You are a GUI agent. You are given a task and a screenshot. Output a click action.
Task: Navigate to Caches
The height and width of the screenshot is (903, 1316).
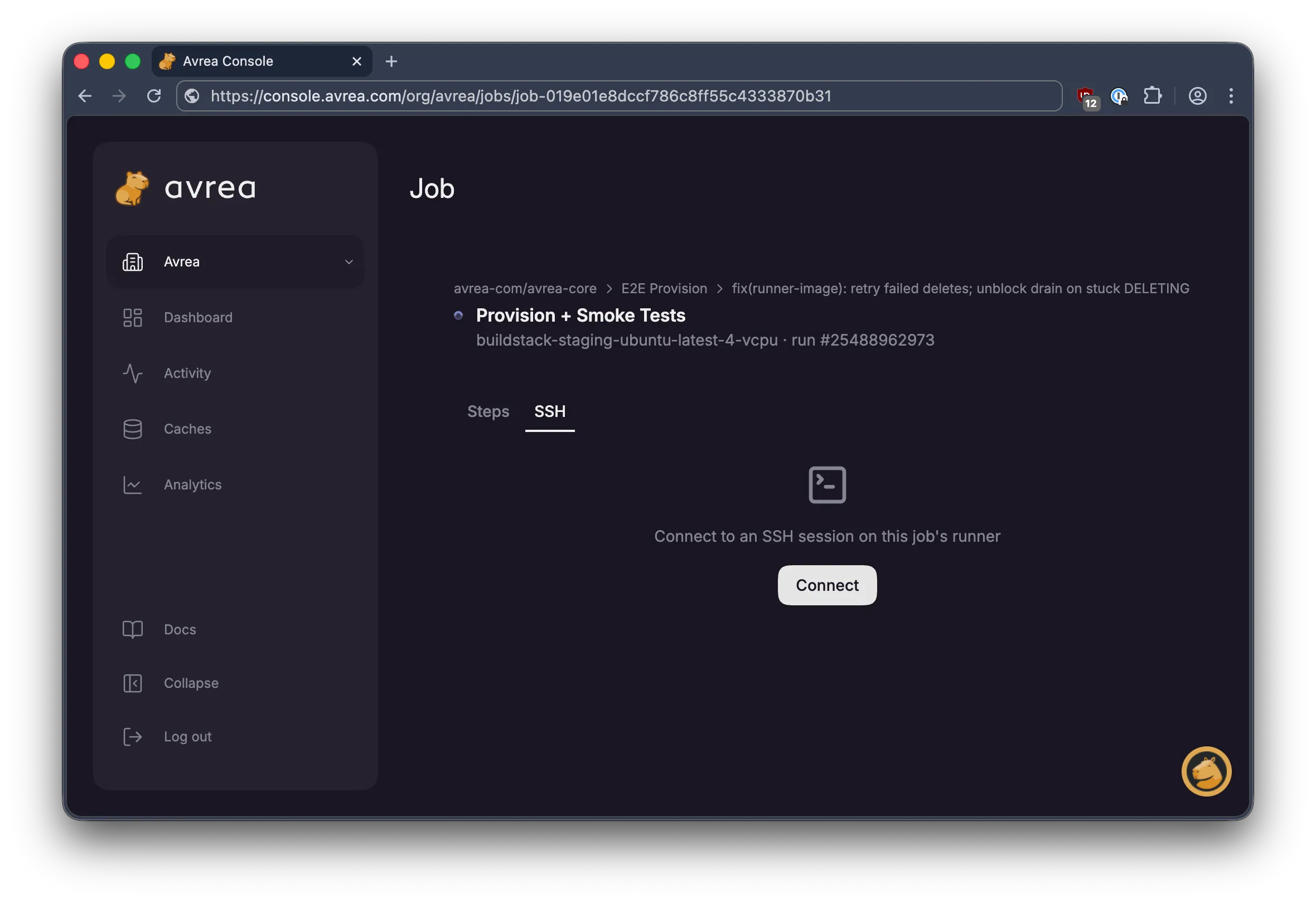(x=187, y=429)
